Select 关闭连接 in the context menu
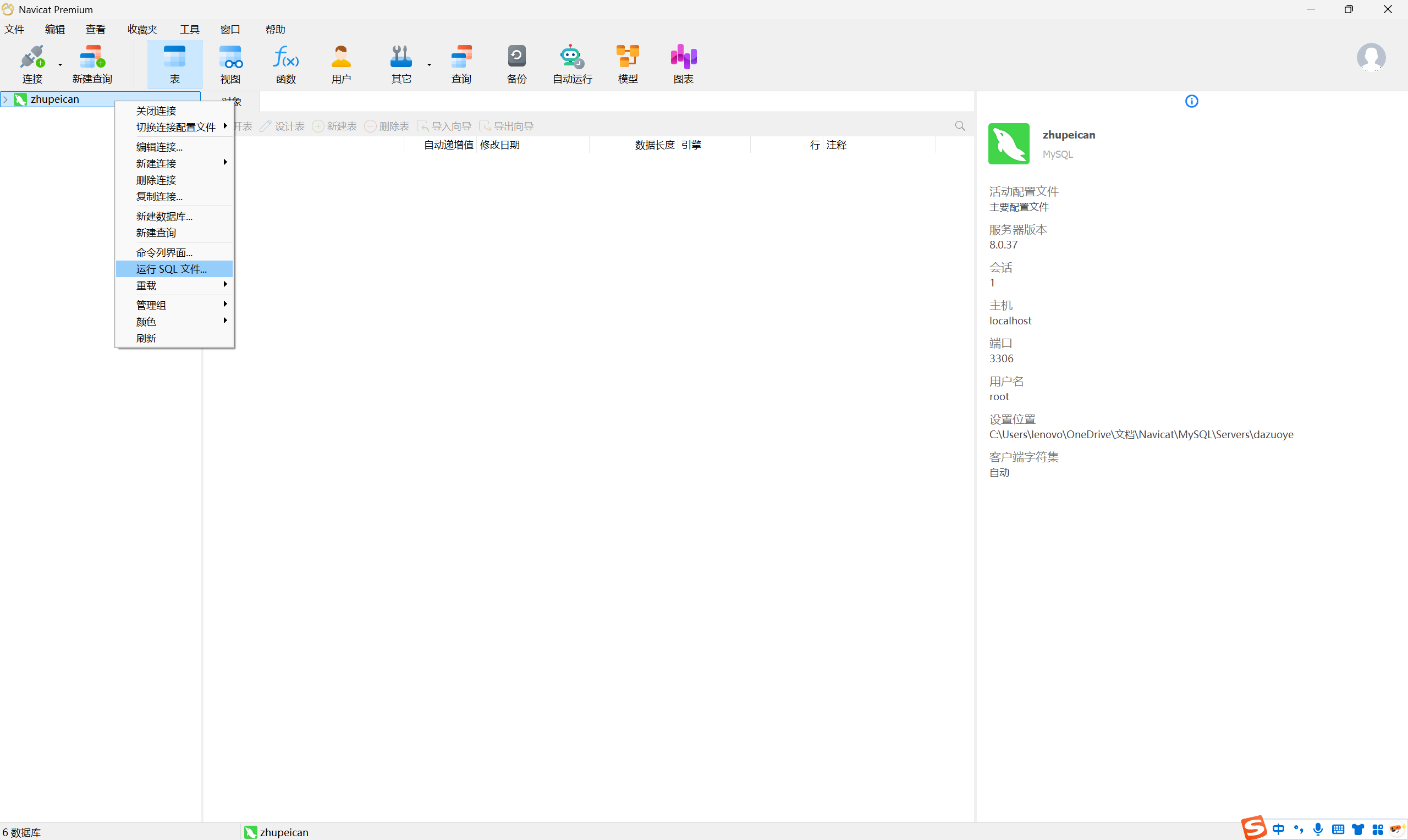 (x=156, y=110)
